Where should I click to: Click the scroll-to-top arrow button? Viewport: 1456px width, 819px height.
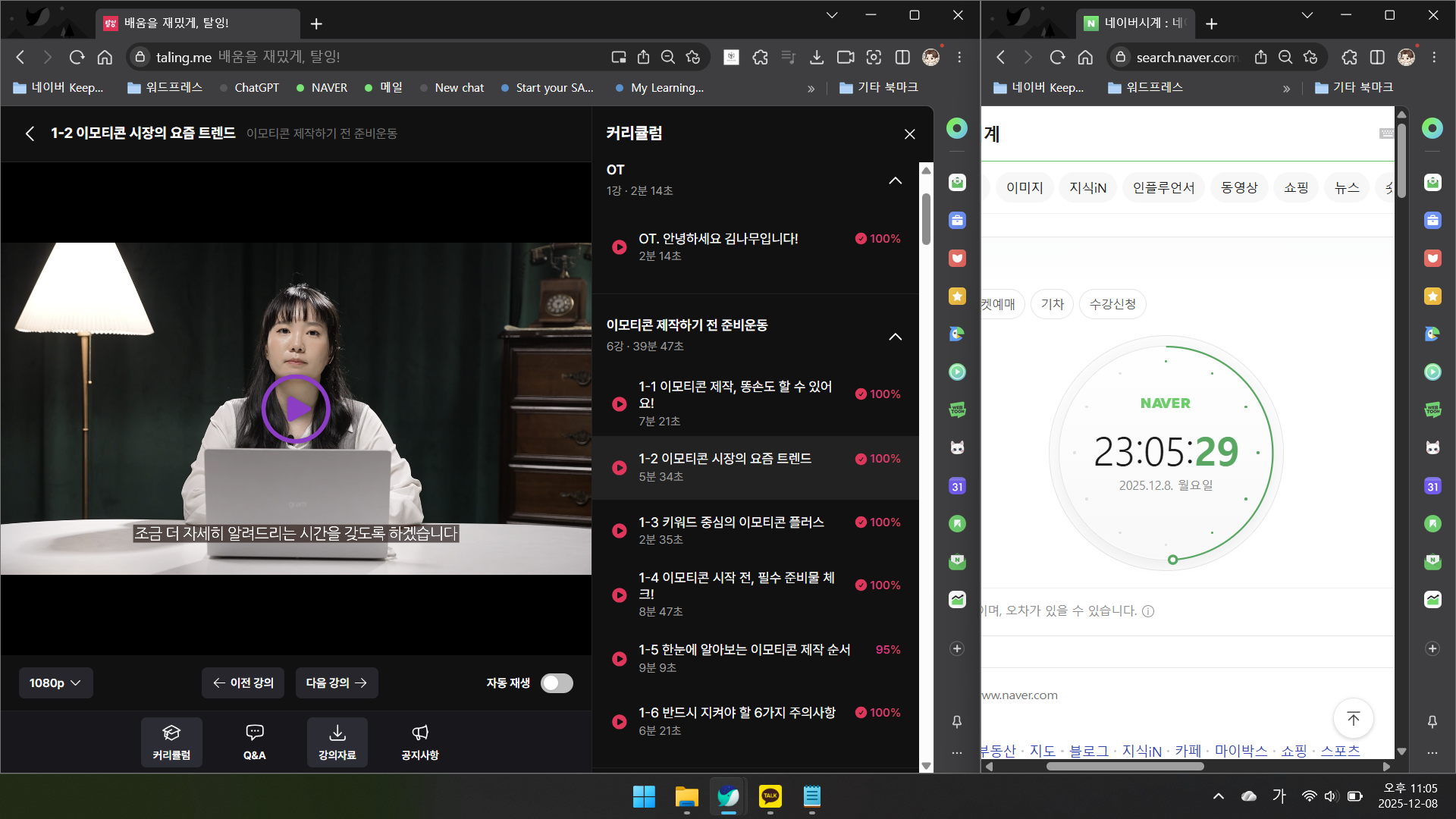[x=1353, y=718]
